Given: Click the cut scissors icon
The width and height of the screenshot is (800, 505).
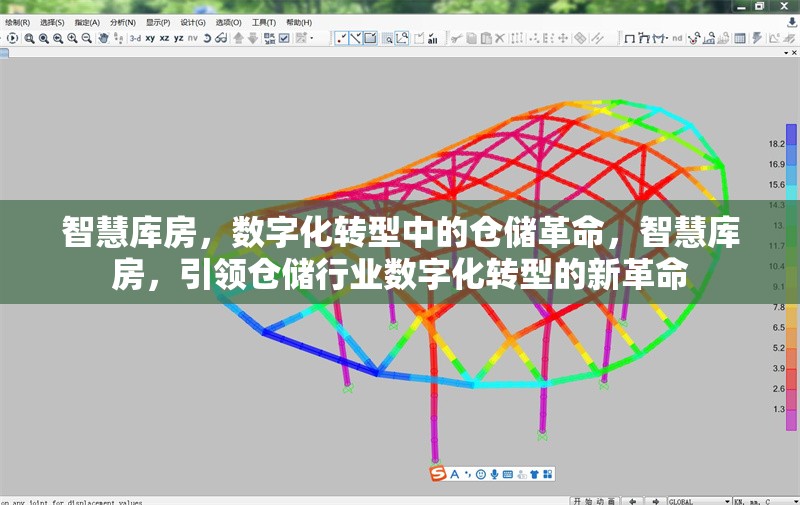Looking at the screenshot, I should click(x=457, y=38).
